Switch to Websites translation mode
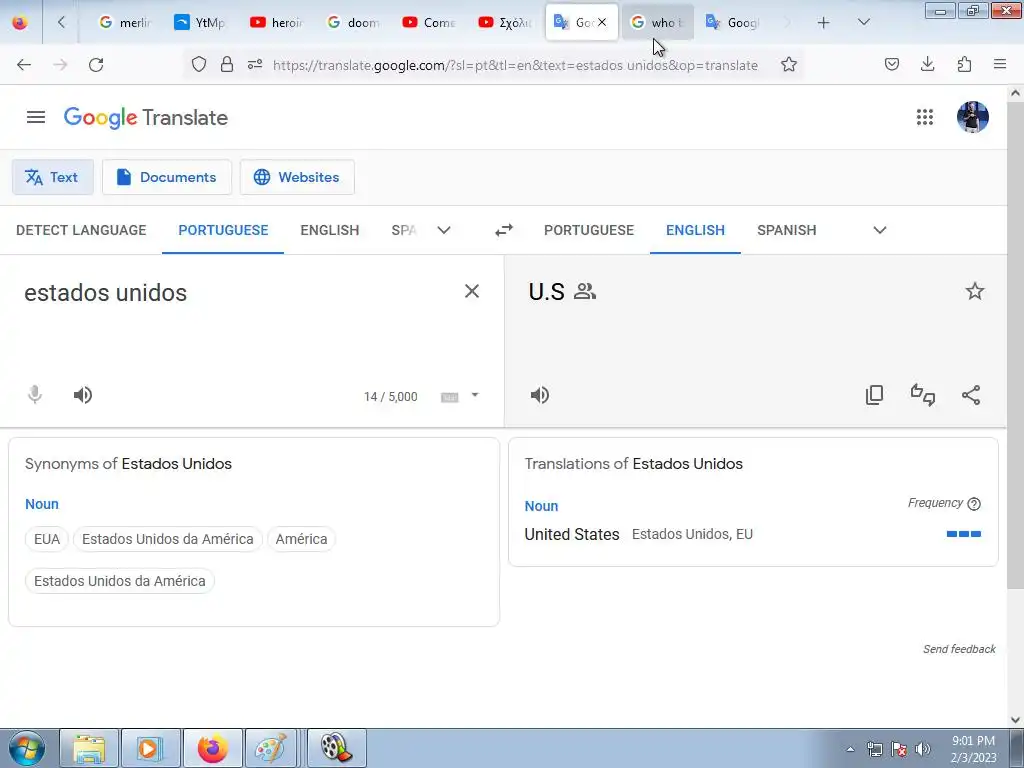 tap(297, 177)
